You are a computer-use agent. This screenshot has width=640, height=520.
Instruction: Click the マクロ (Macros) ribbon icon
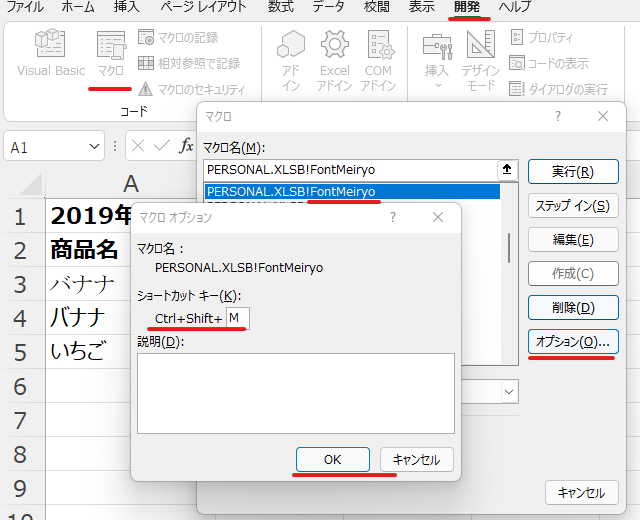click(x=111, y=54)
